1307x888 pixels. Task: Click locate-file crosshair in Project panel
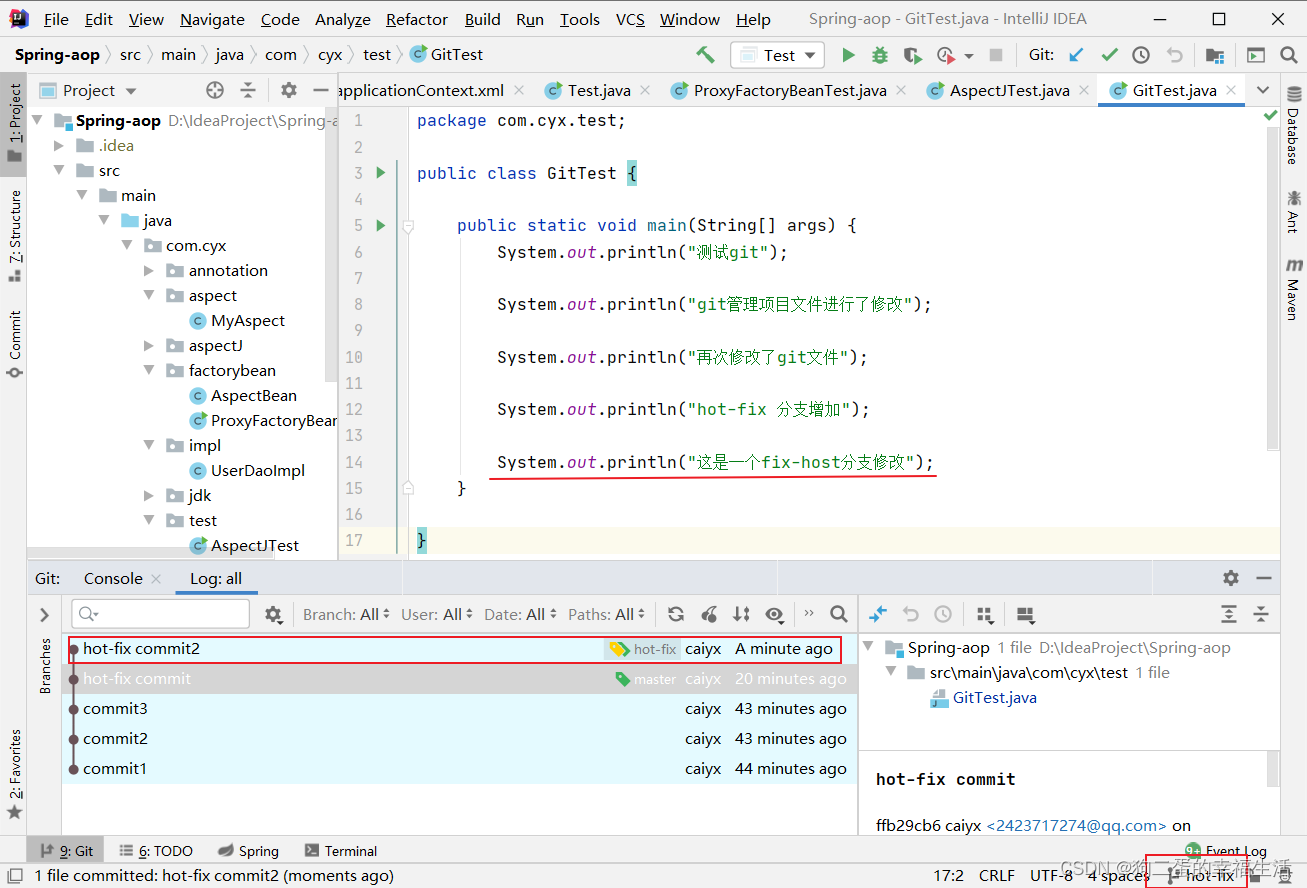(215, 90)
